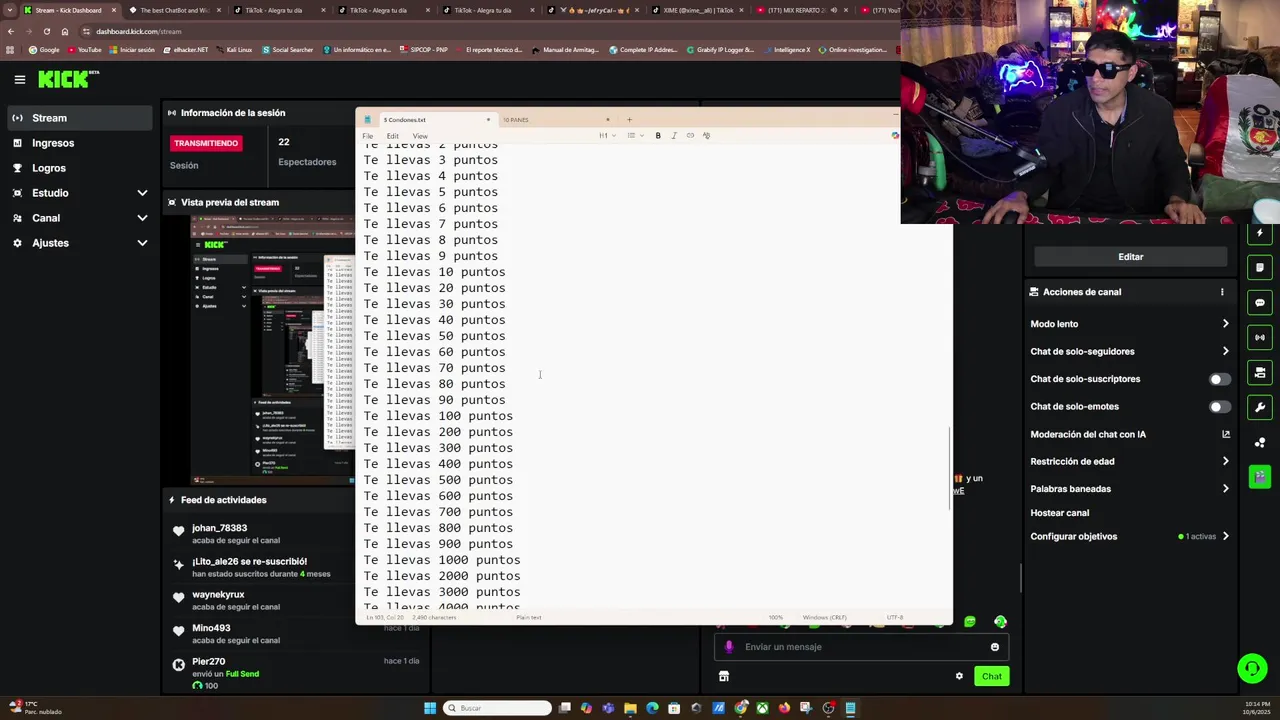1280x720 pixels.
Task: Open the Acciones de canal three-dot menu
Action: click(x=1221, y=292)
